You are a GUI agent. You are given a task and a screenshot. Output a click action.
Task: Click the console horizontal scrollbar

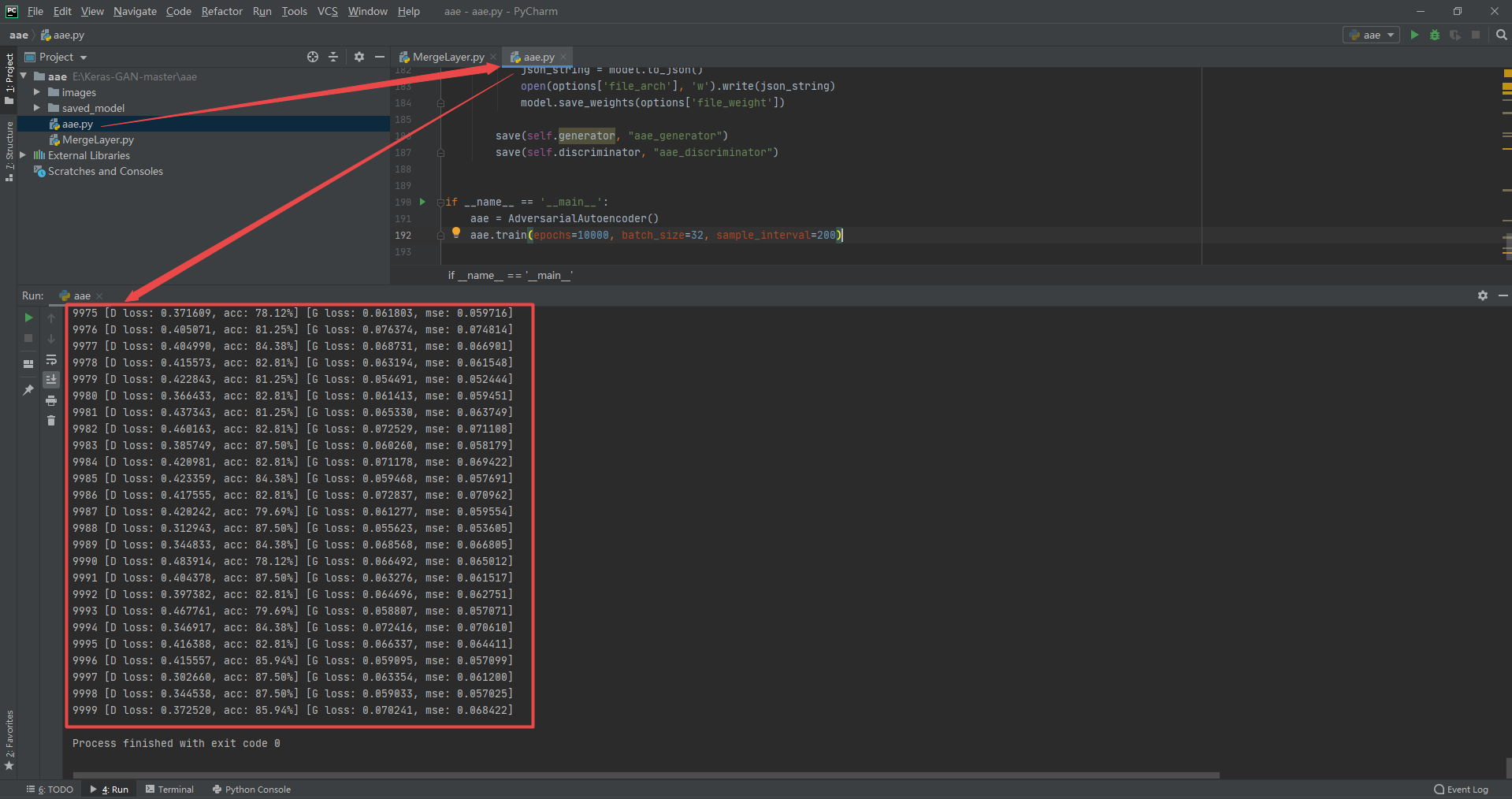[645, 775]
